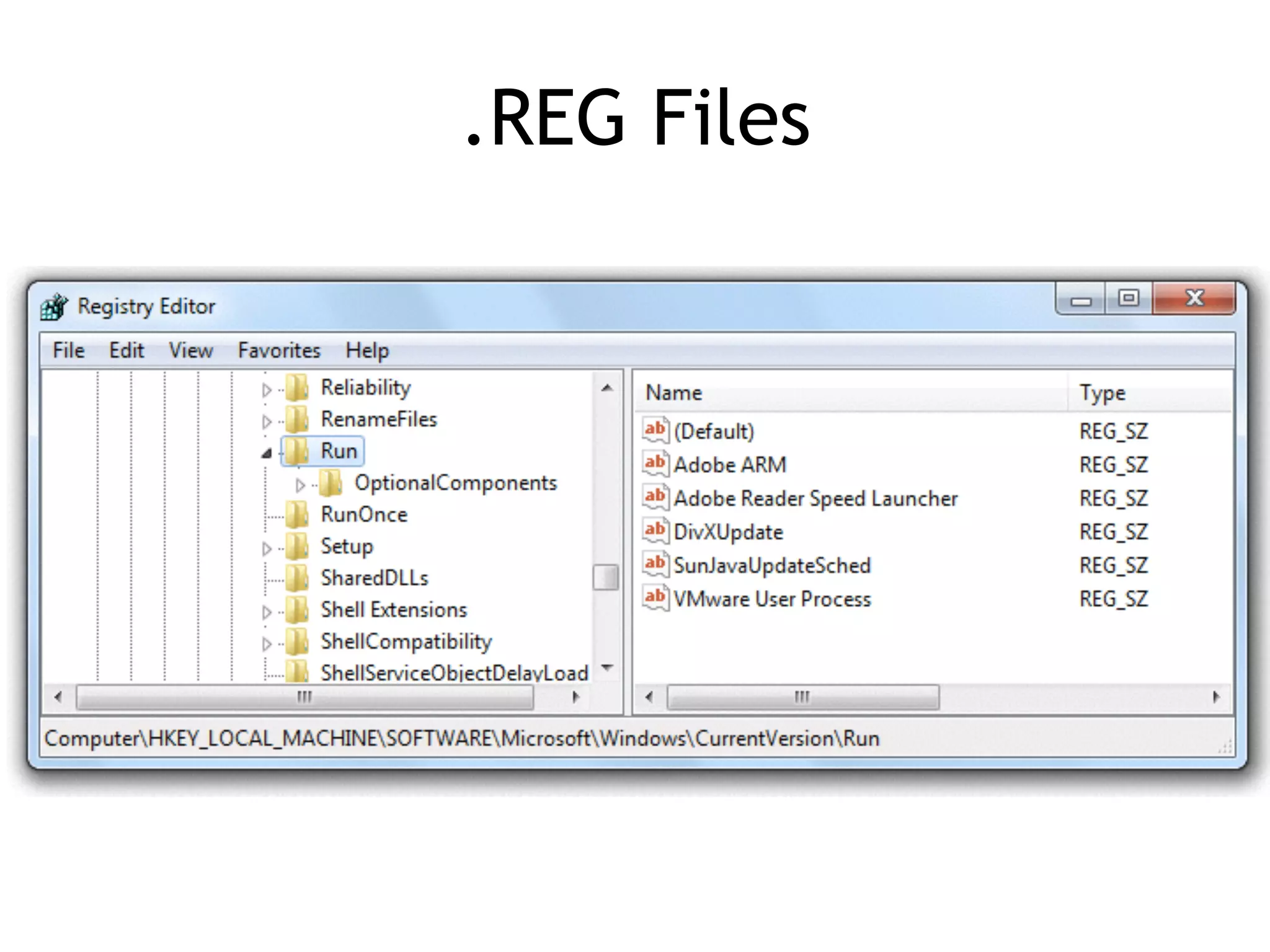Viewport: 1270px width, 952px height.
Task: Click the values pane horizontal scrollbar thumb
Action: tap(803, 697)
